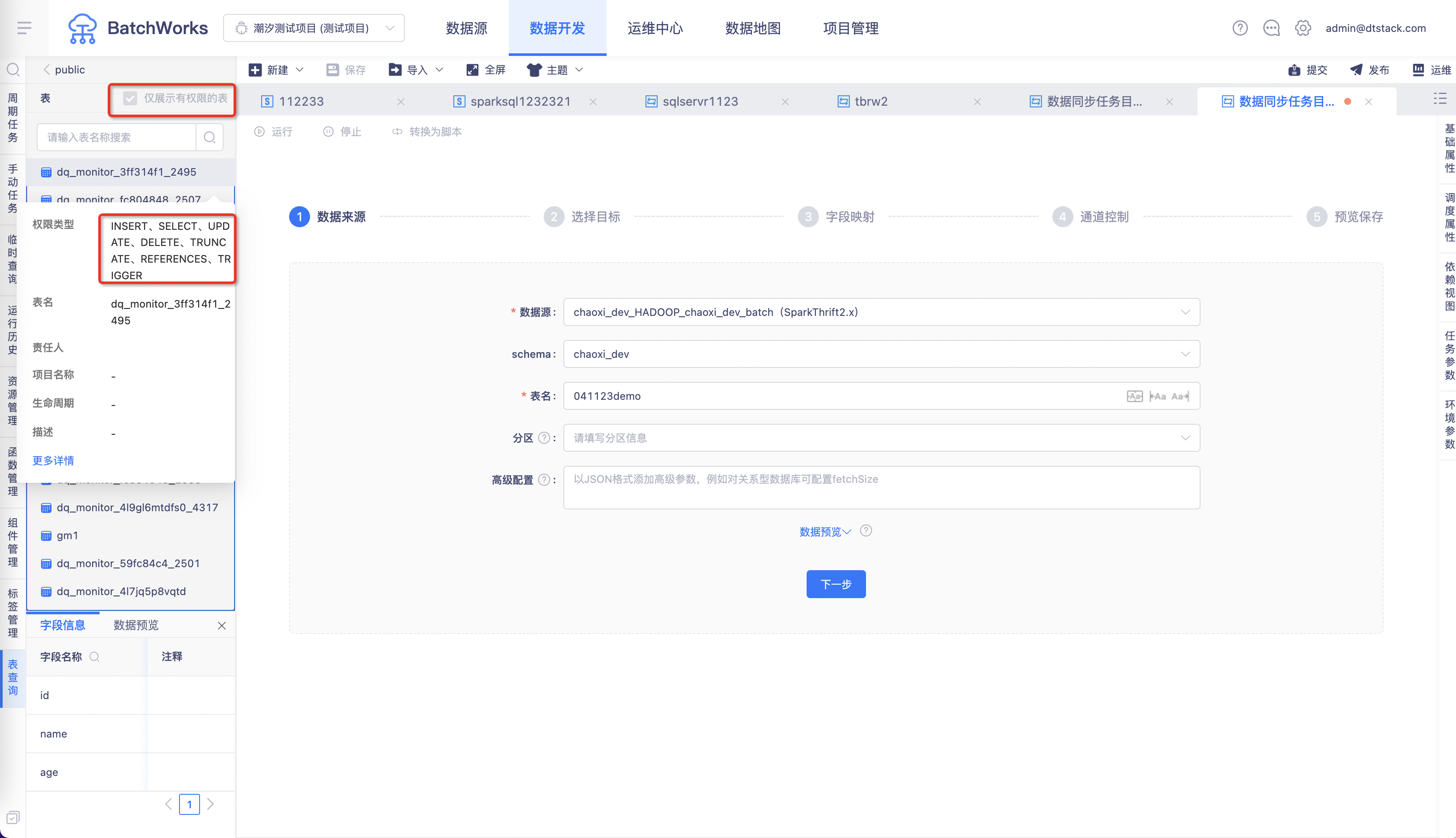Click the 提交 submit icon
The image size is (1456, 838).
(x=1294, y=69)
